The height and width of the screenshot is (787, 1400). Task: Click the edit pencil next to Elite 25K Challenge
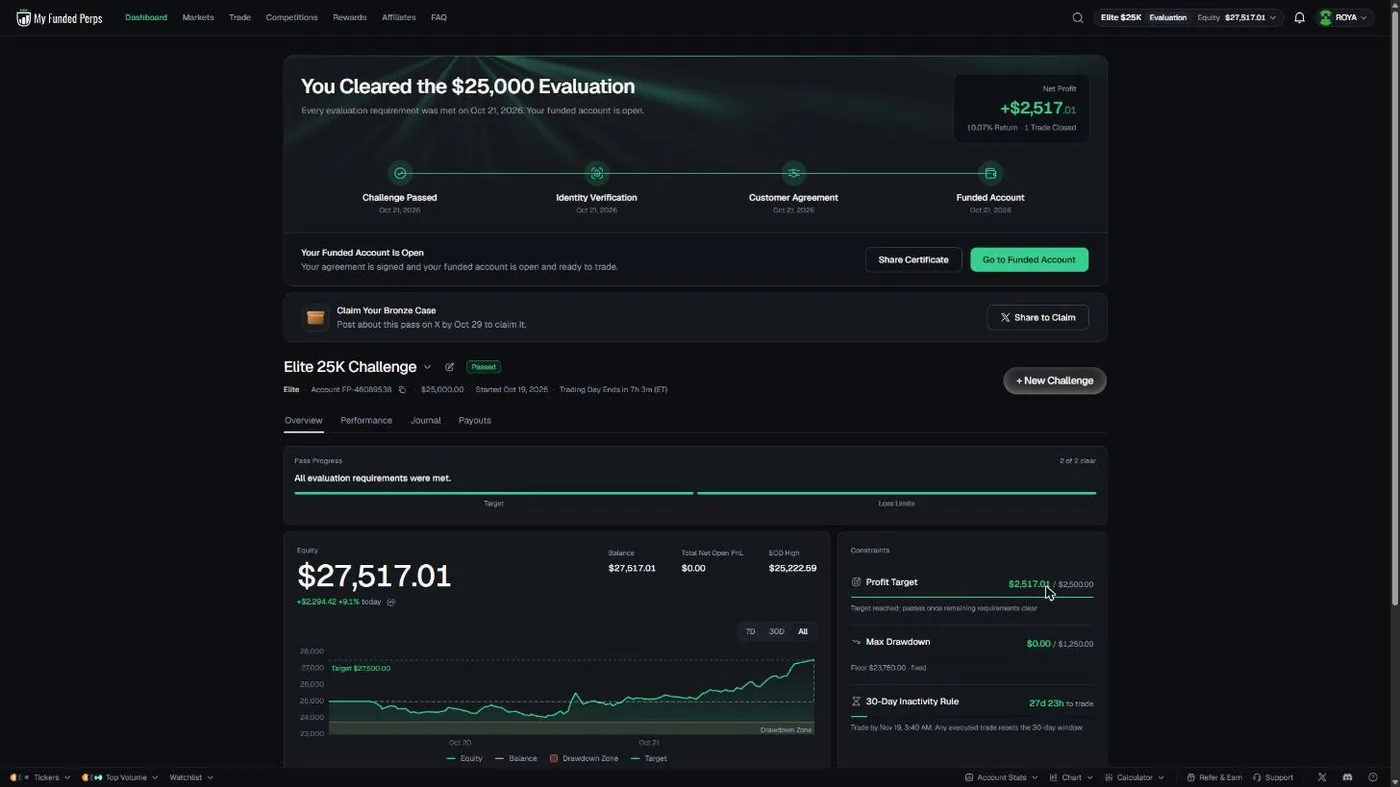[x=449, y=367]
